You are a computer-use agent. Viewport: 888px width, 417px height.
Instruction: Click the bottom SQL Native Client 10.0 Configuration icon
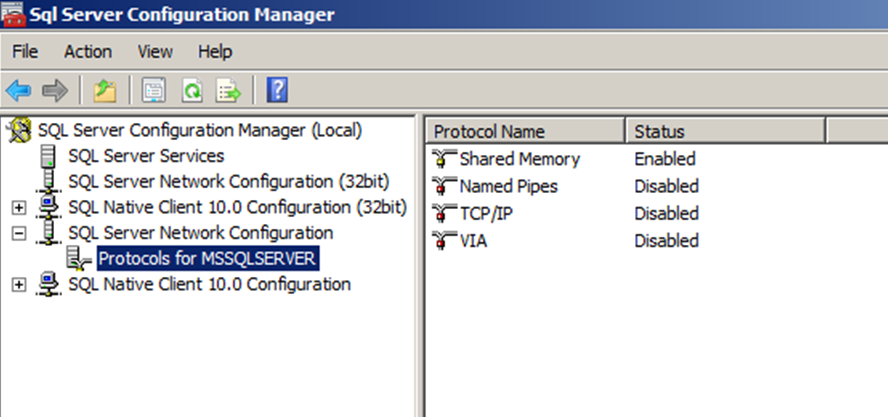coord(49,284)
